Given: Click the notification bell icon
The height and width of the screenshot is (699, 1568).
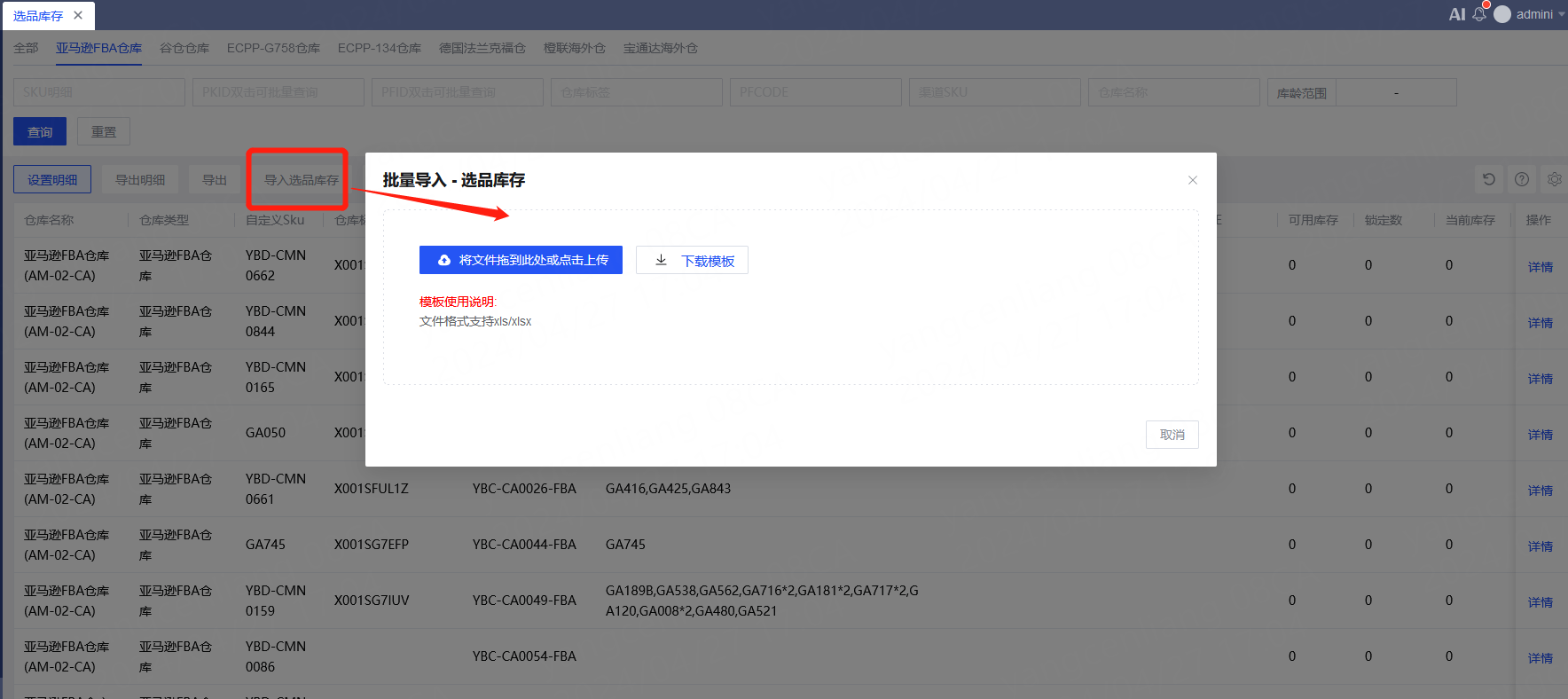Looking at the screenshot, I should coord(1478,14).
